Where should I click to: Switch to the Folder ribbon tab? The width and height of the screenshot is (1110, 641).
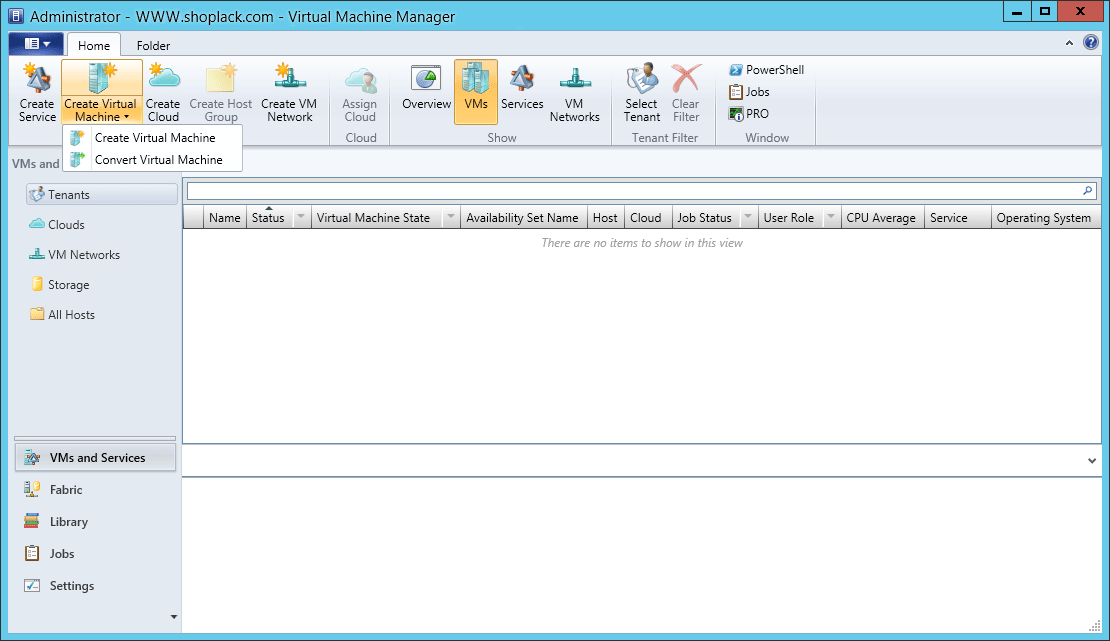pyautogui.click(x=153, y=45)
